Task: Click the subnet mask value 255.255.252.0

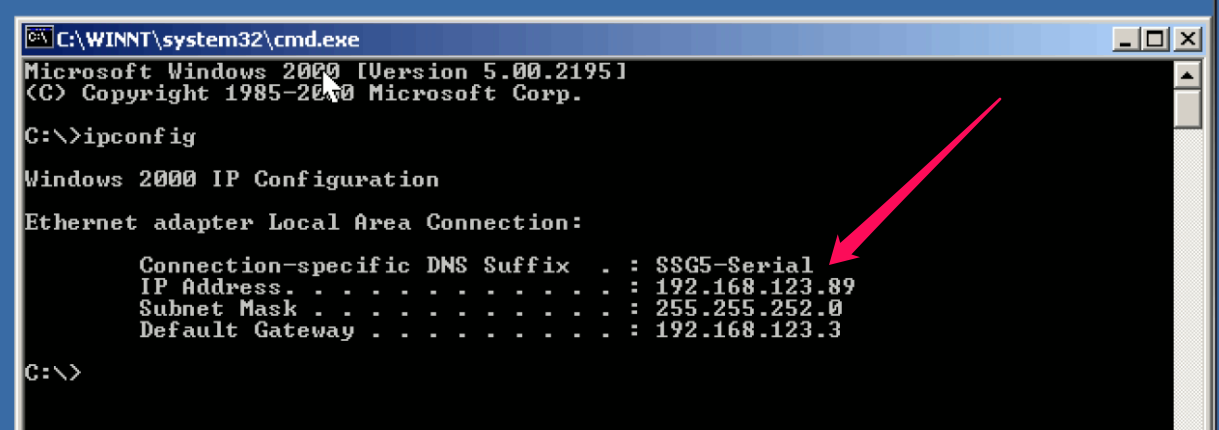Action: (x=748, y=308)
